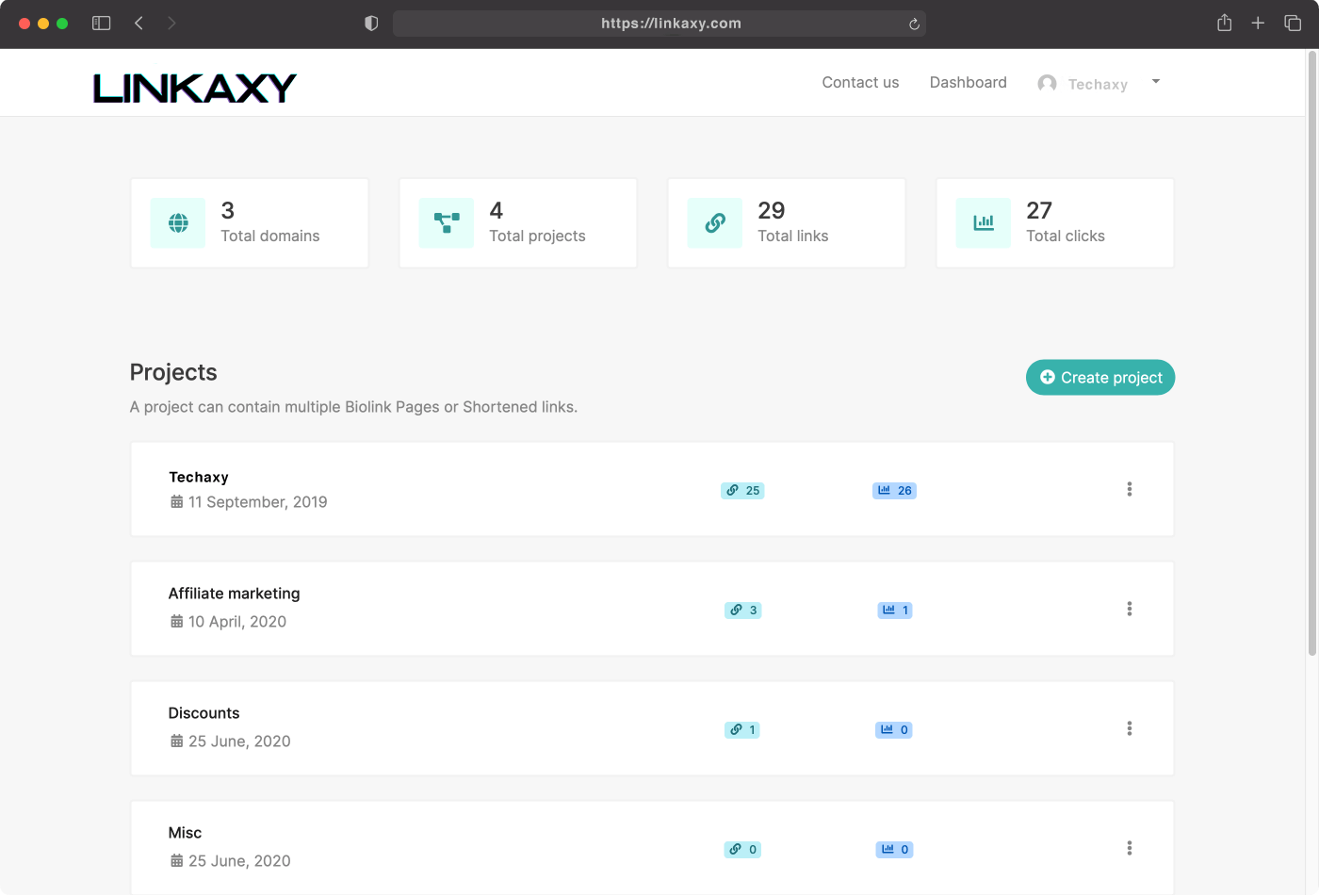Click the Discounts project links badge showing 1
This screenshot has width=1319, height=896.
(x=742, y=730)
